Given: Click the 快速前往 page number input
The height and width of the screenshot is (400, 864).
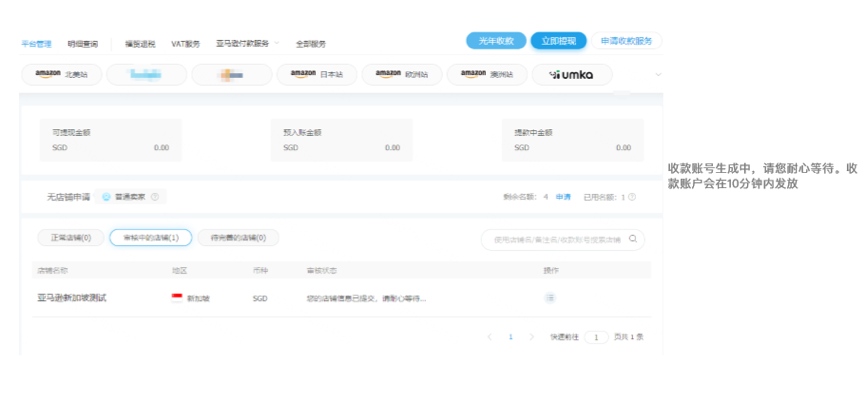Looking at the screenshot, I should coord(596,337).
